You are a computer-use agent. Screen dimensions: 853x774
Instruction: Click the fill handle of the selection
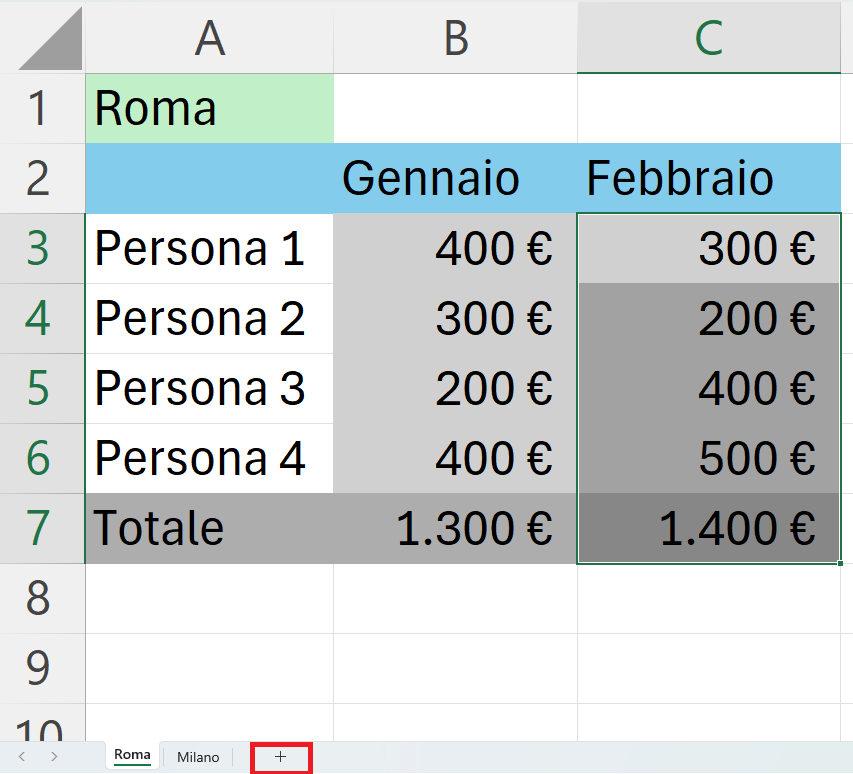pyautogui.click(x=840, y=564)
